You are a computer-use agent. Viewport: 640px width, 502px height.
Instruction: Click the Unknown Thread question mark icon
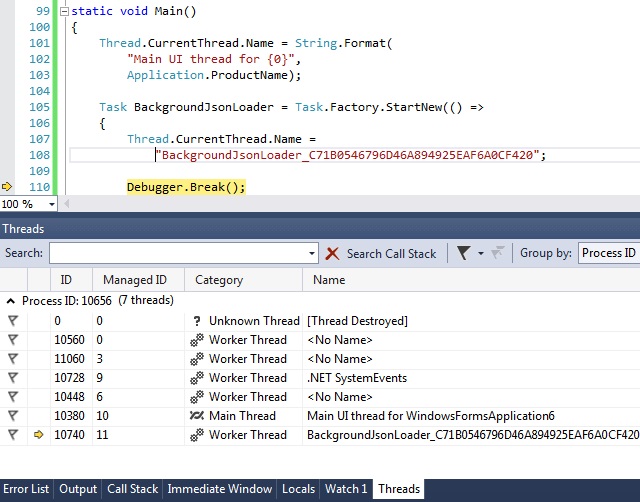coord(197,321)
